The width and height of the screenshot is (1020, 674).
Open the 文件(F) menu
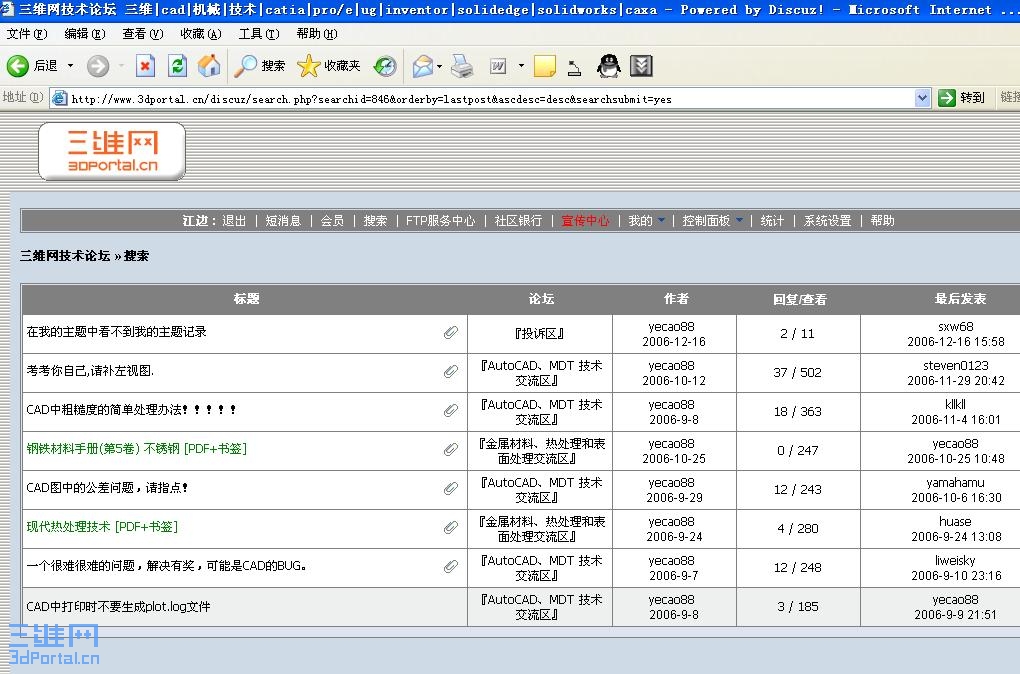(27, 33)
